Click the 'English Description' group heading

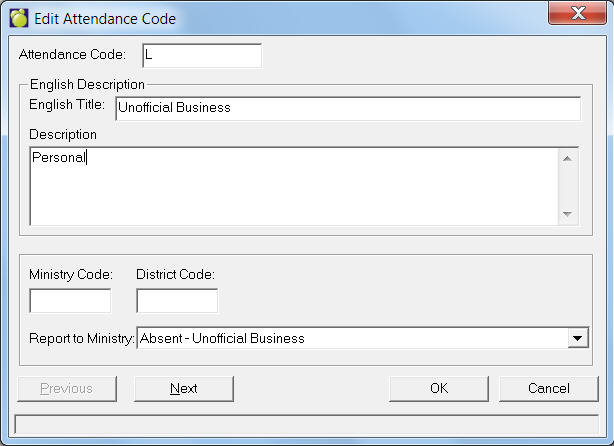coord(88,85)
